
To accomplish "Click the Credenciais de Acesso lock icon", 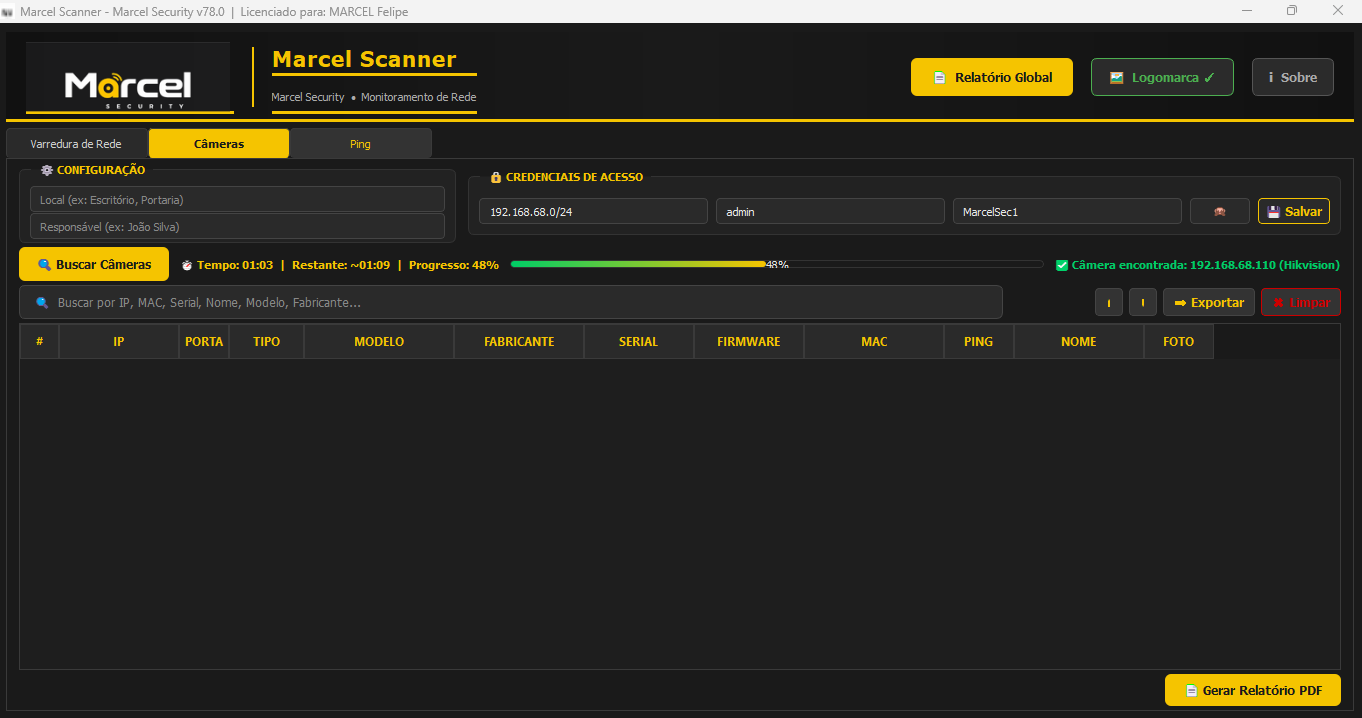I will click(x=496, y=177).
